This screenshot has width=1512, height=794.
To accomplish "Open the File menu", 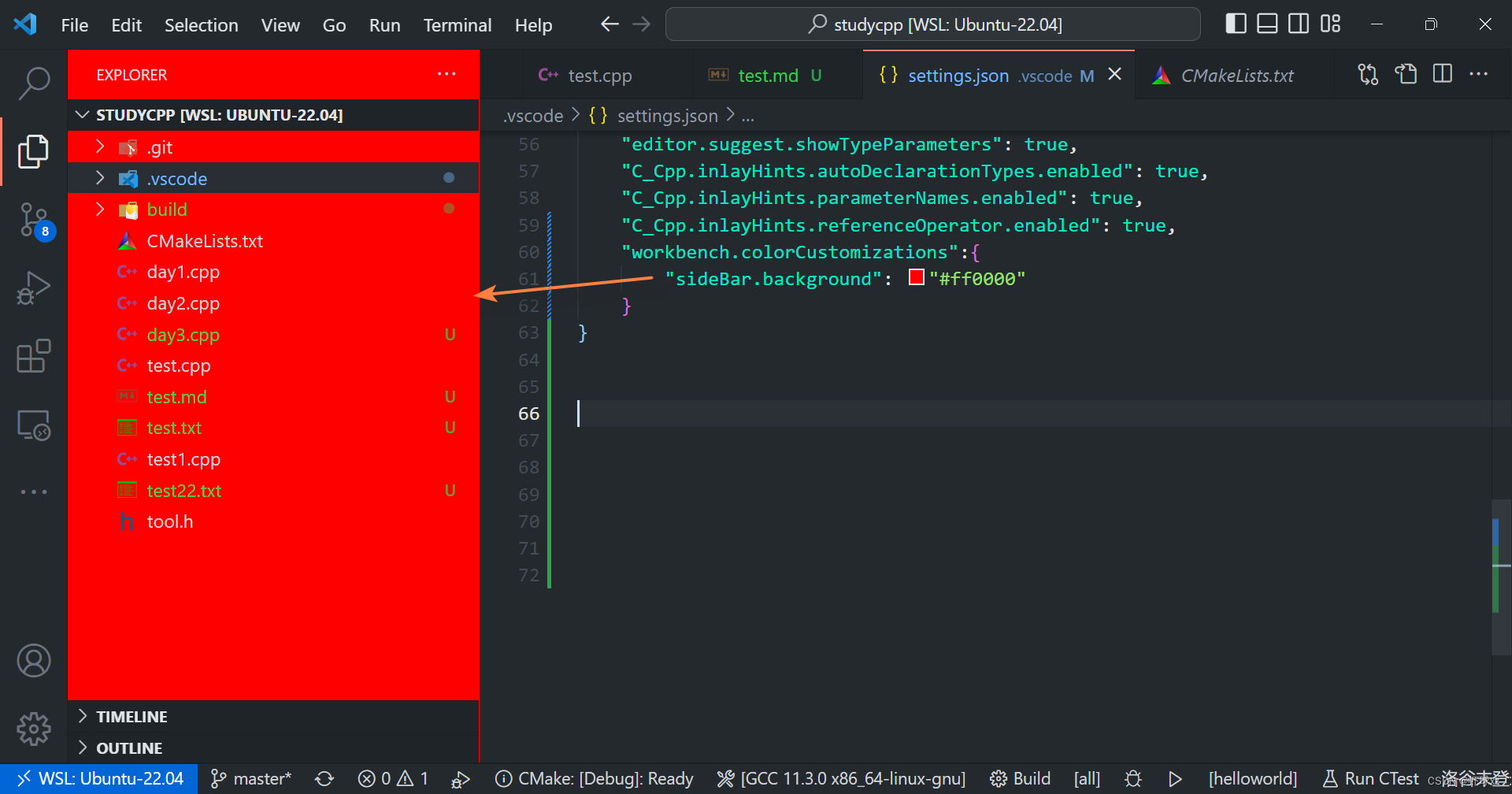I will (x=75, y=25).
